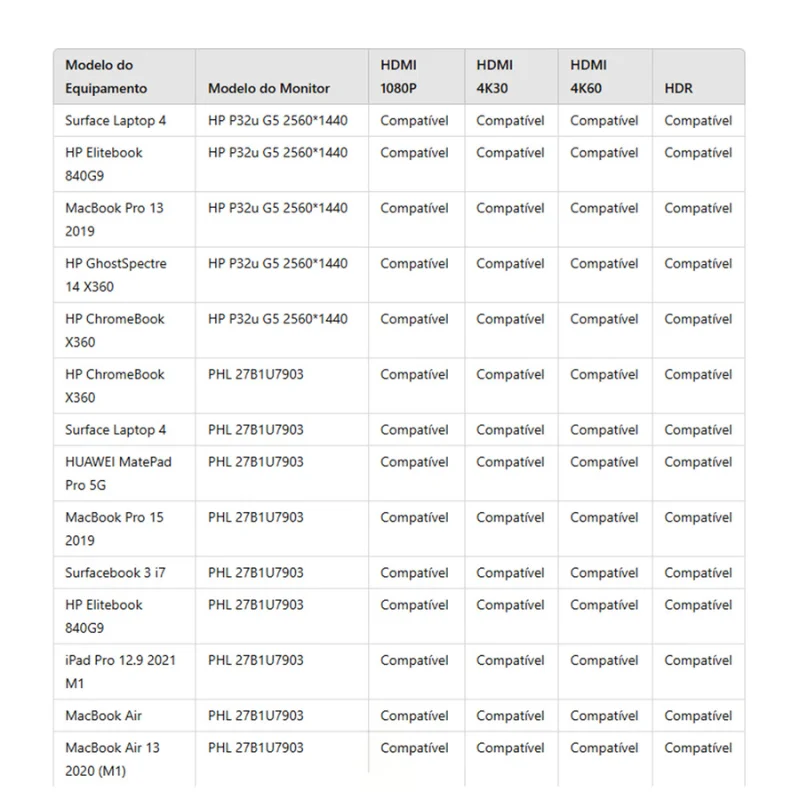The image size is (800, 800).
Task: Select the "Surfacebook 3 i7" cell
Action: coord(124,572)
